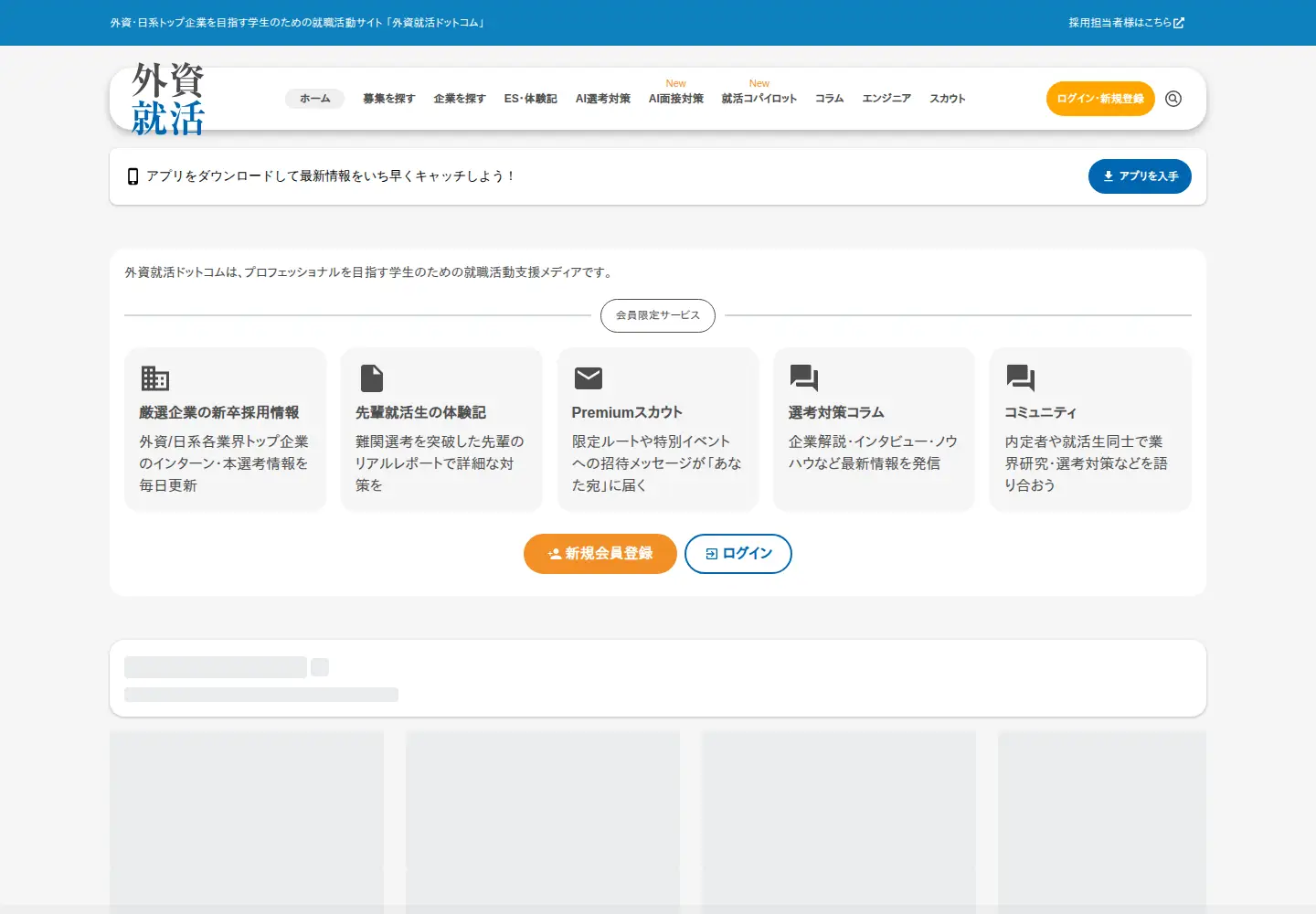Screen dimensions: 1316x914
Task: Open 募集を探す menu item
Action: (x=388, y=99)
